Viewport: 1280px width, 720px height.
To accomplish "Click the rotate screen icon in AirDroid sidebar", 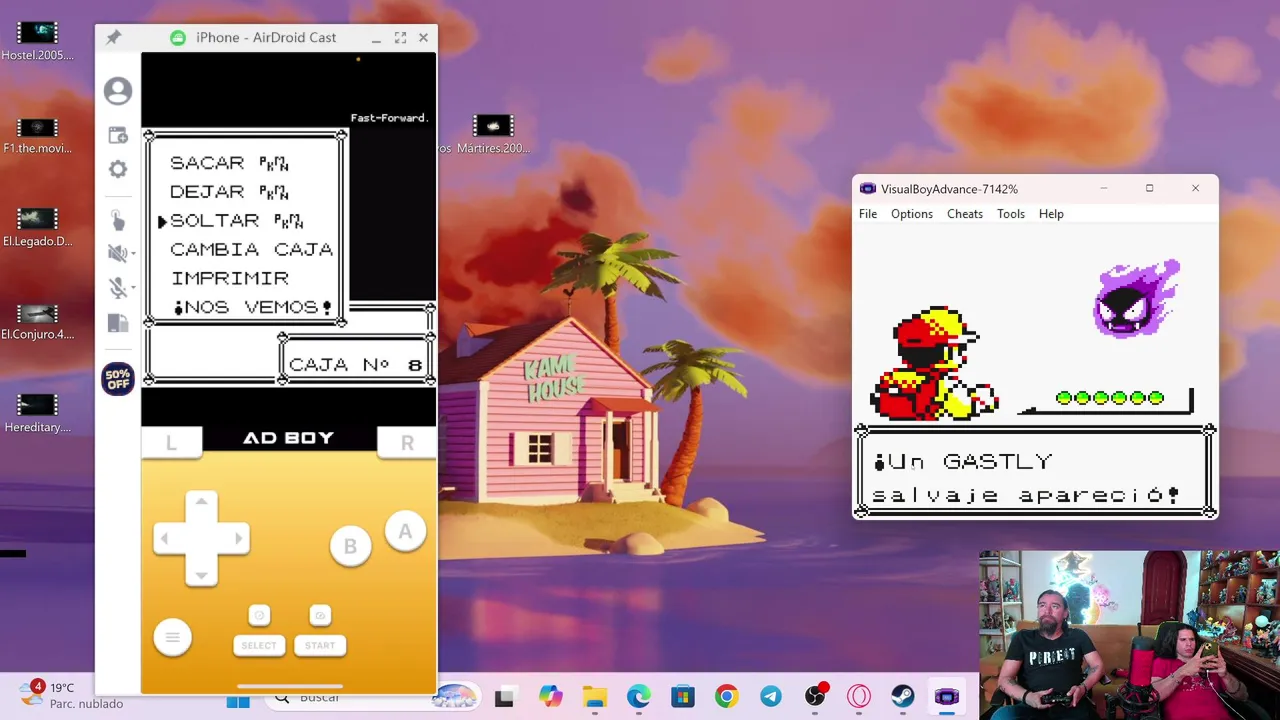I will 118,323.
